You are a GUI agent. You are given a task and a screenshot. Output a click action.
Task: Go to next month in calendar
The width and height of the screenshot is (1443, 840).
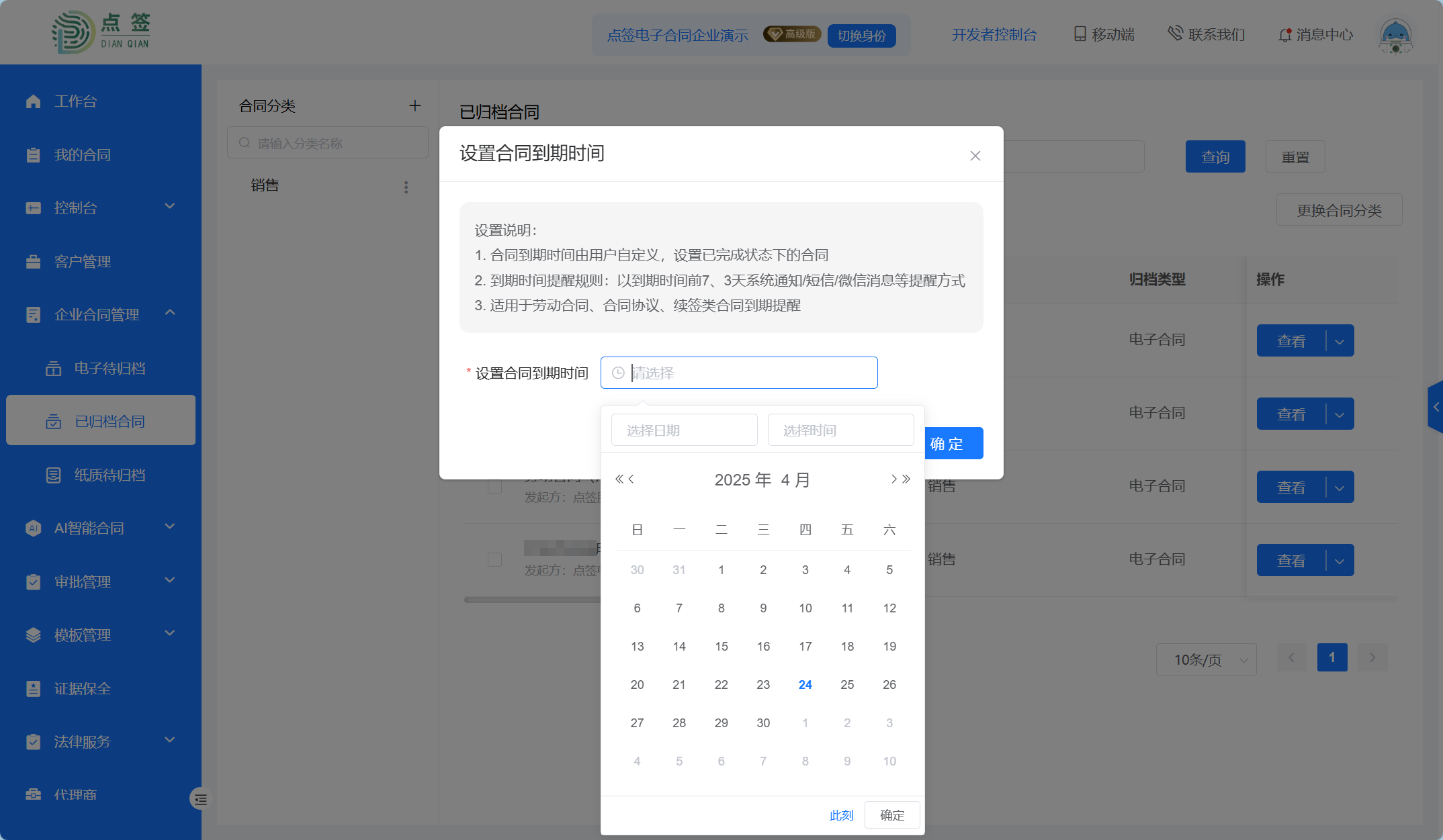[x=893, y=479]
